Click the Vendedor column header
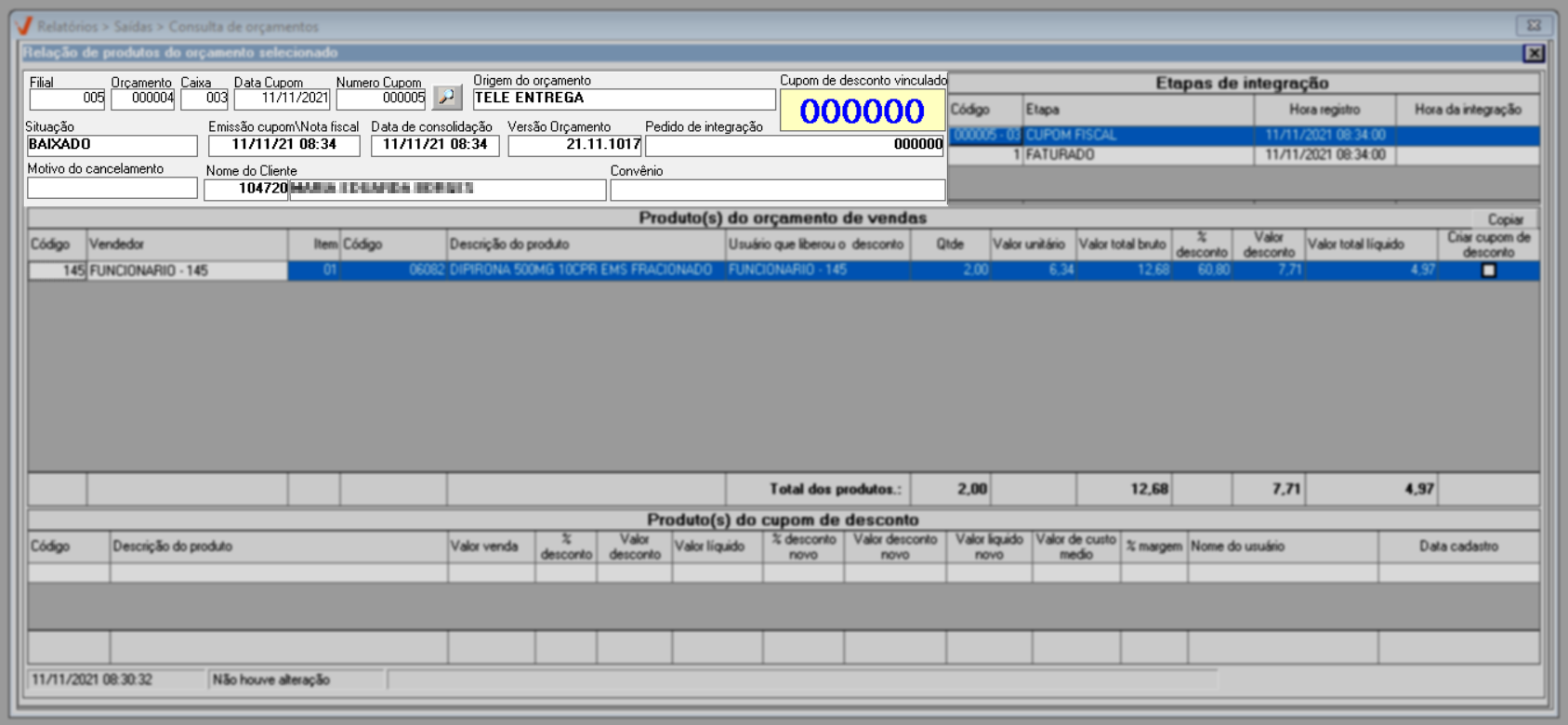 point(186,244)
